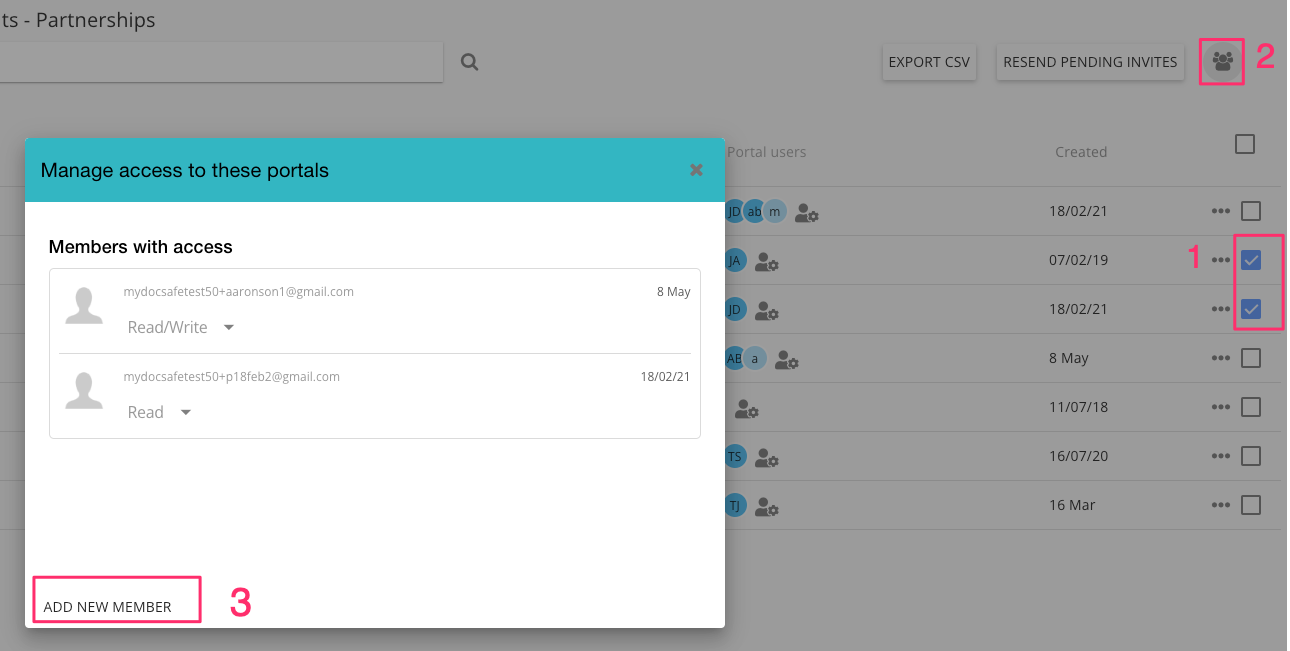Click the EXPORT CSV button

[x=929, y=62]
